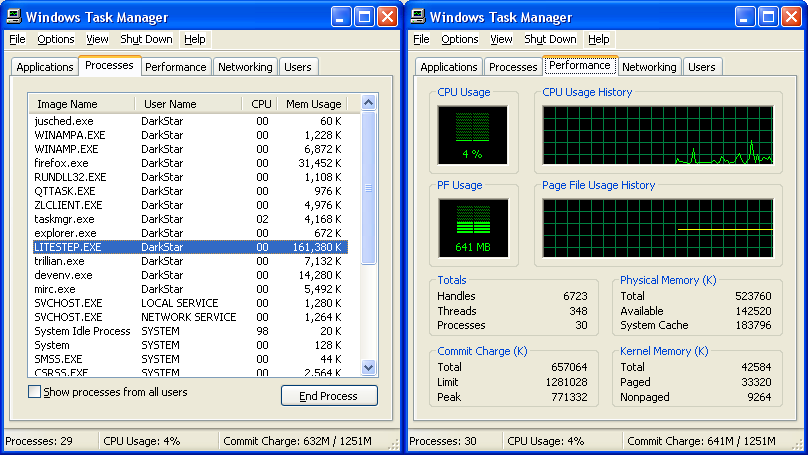The image size is (808, 455).
Task: Switch to Applications tab in right window
Action: click(x=449, y=67)
